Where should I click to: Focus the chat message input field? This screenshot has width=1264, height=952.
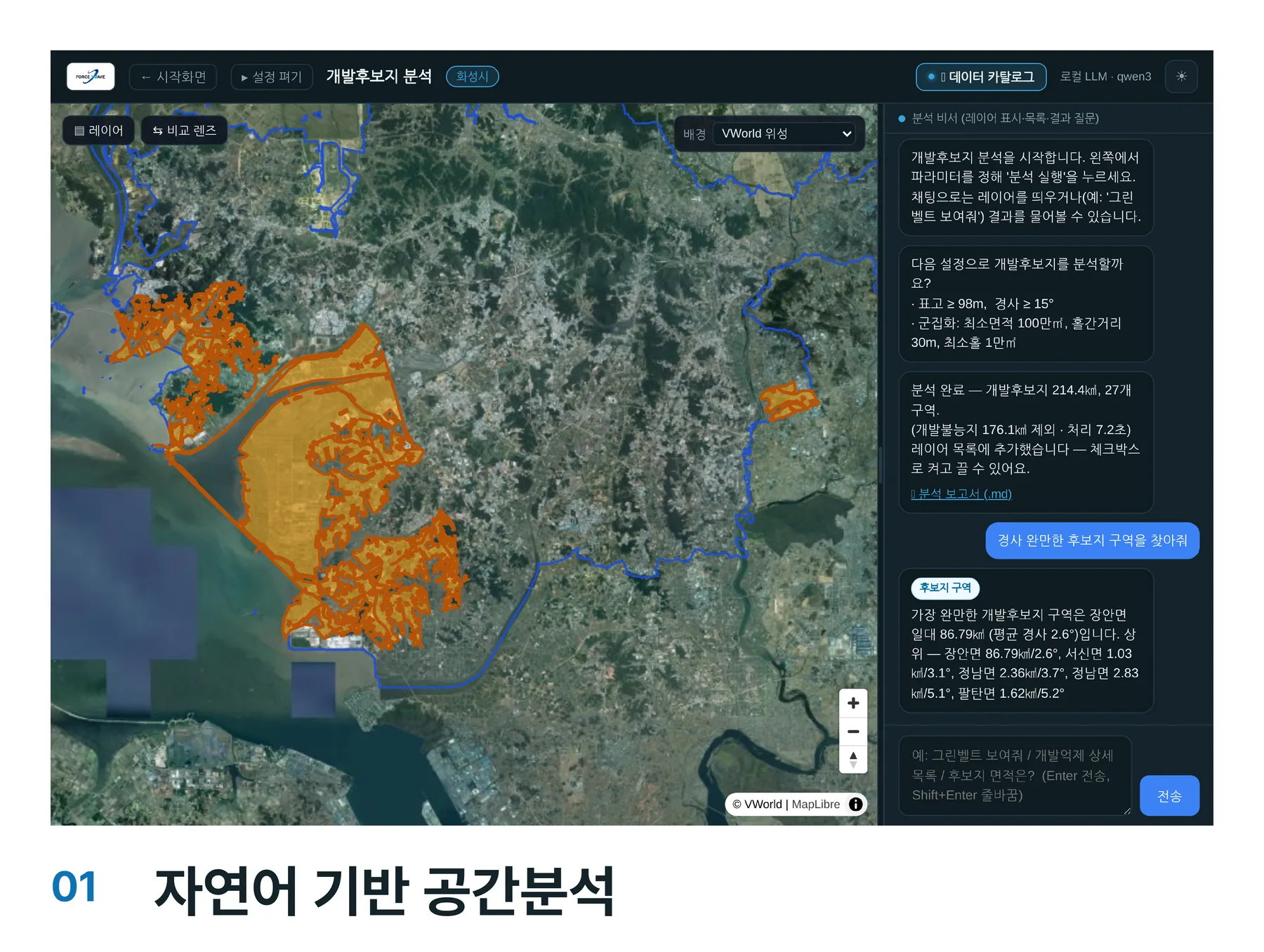[x=1015, y=775]
